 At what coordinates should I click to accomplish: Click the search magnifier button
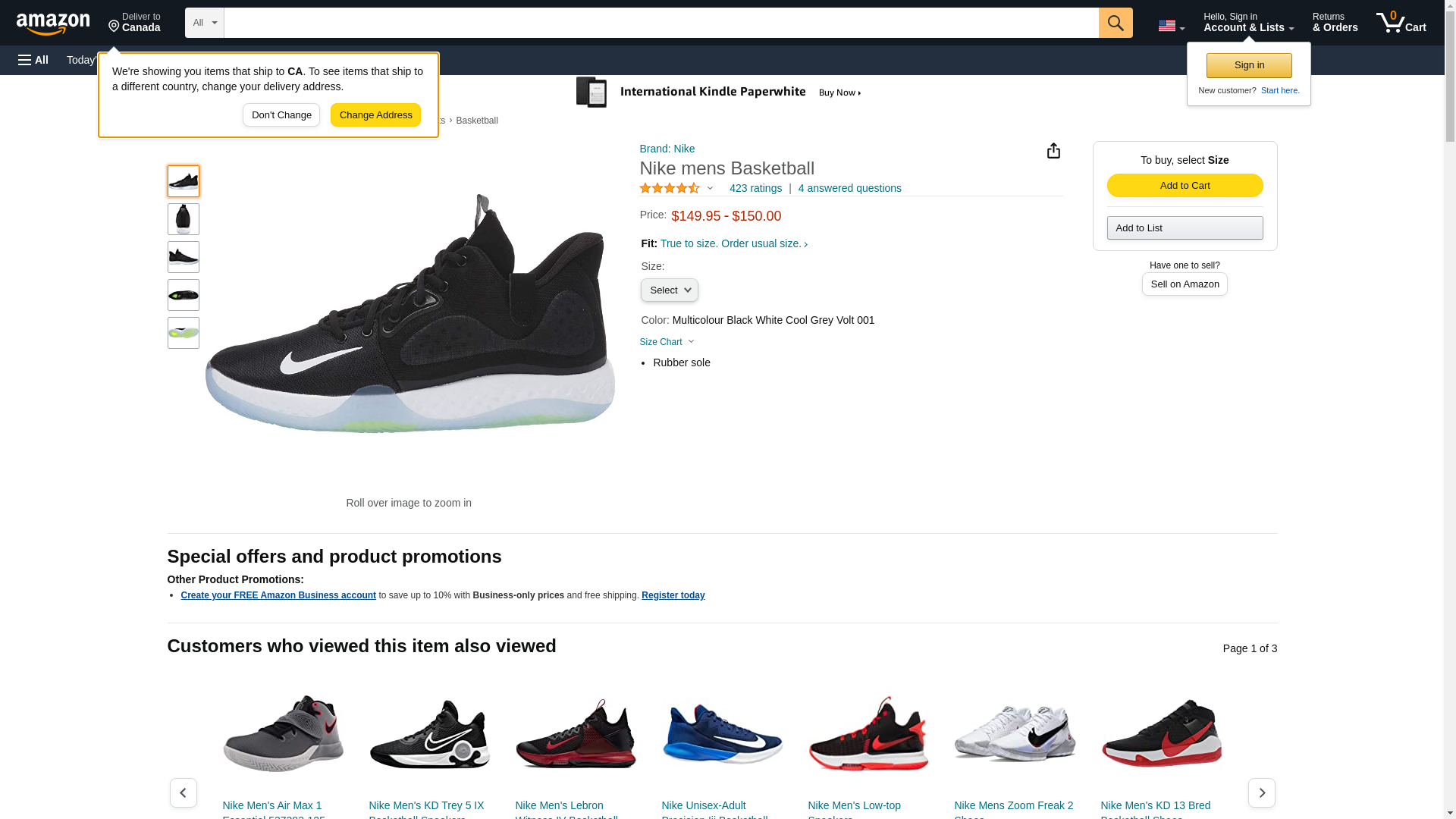[1116, 23]
